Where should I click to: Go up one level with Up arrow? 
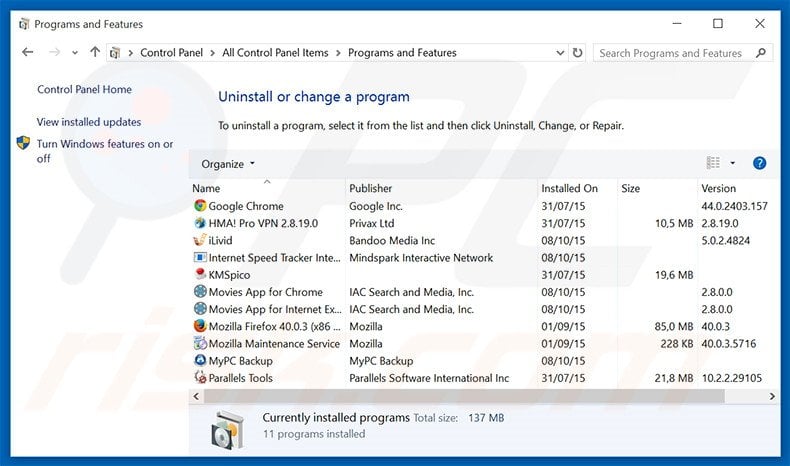pyautogui.click(x=95, y=53)
